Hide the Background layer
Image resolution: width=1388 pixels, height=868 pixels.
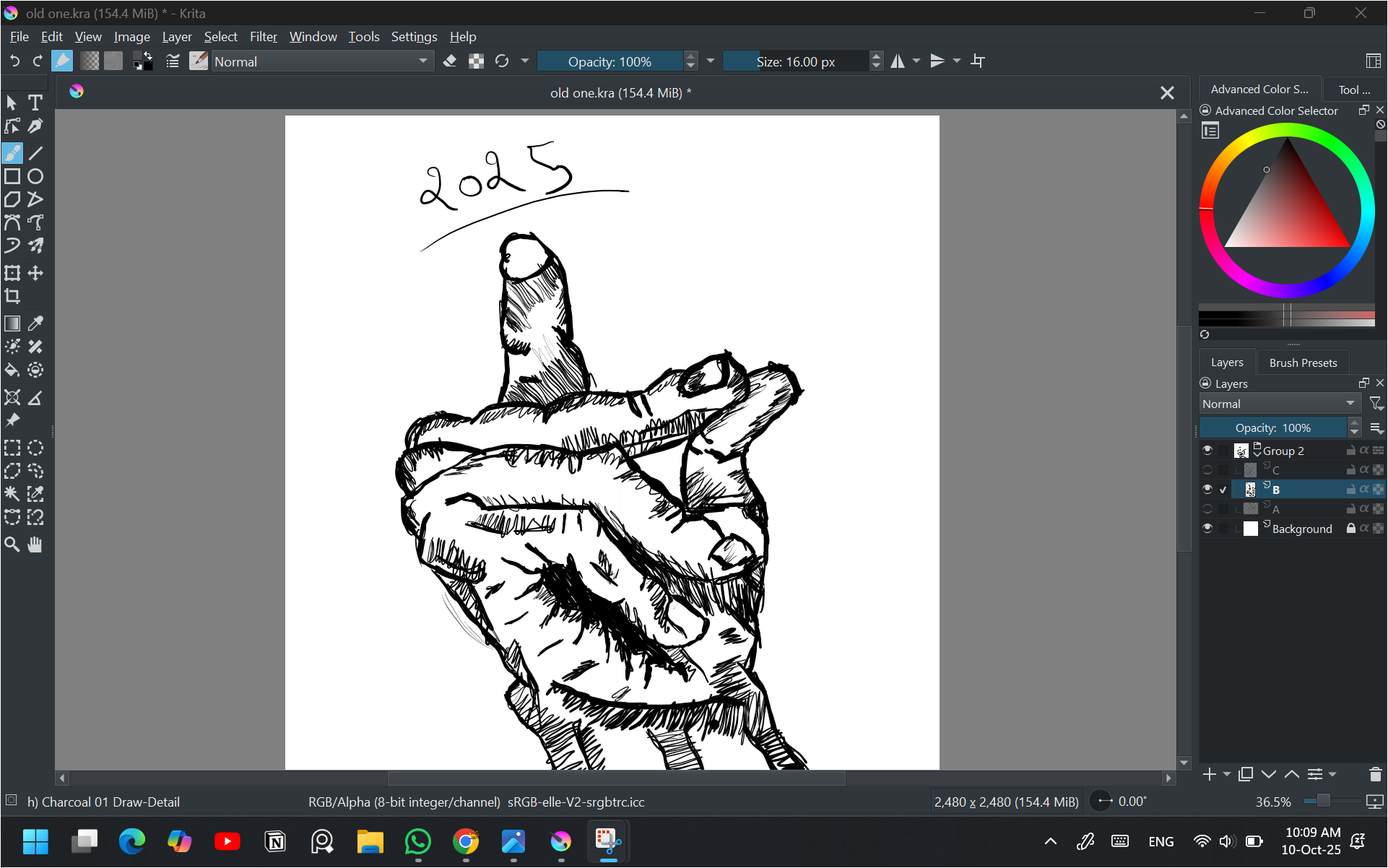1207,529
